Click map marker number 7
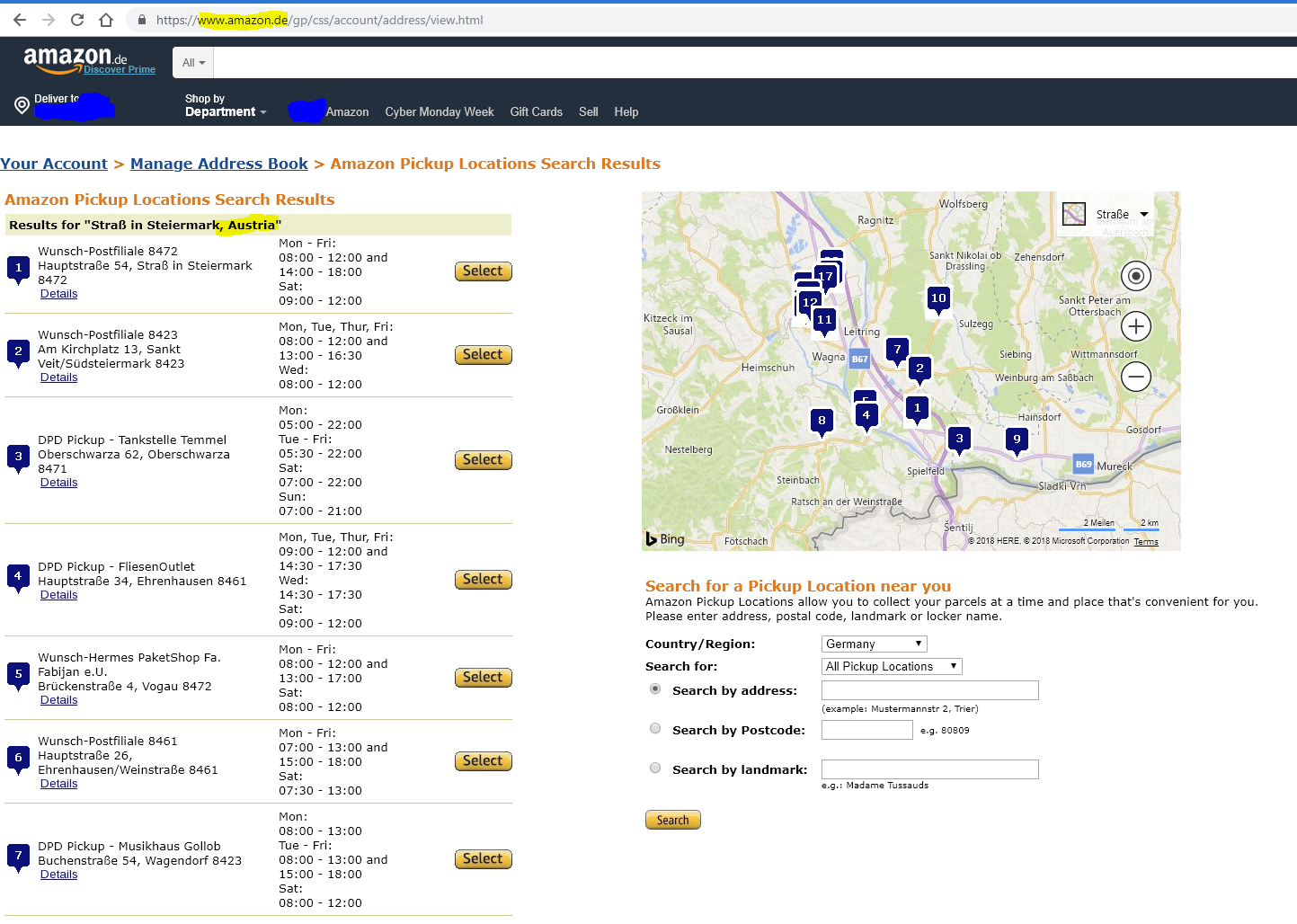 tap(897, 351)
